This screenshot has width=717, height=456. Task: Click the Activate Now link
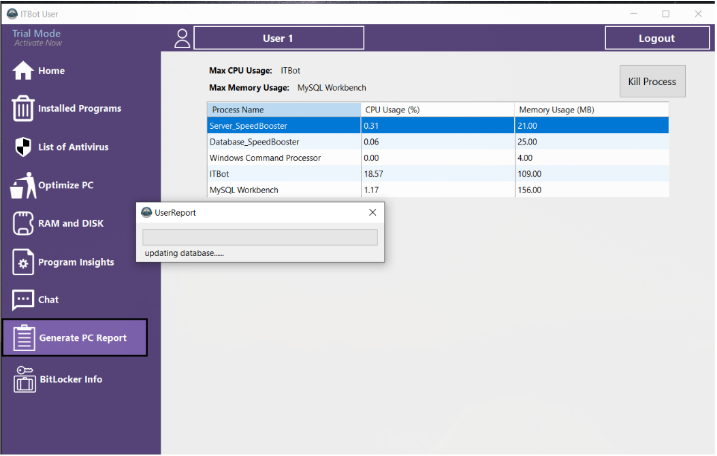(38, 43)
